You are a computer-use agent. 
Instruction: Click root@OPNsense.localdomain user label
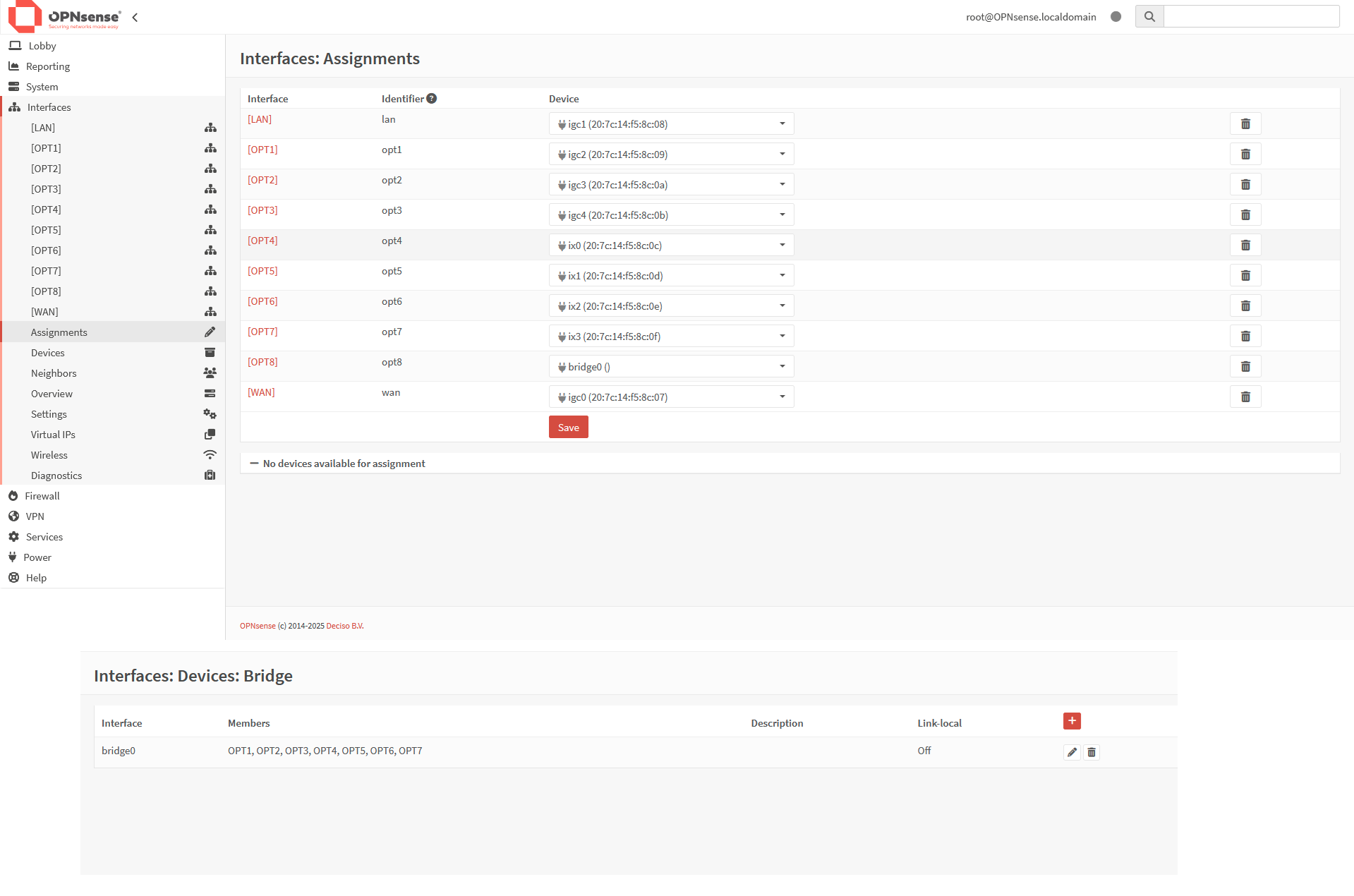1031,17
